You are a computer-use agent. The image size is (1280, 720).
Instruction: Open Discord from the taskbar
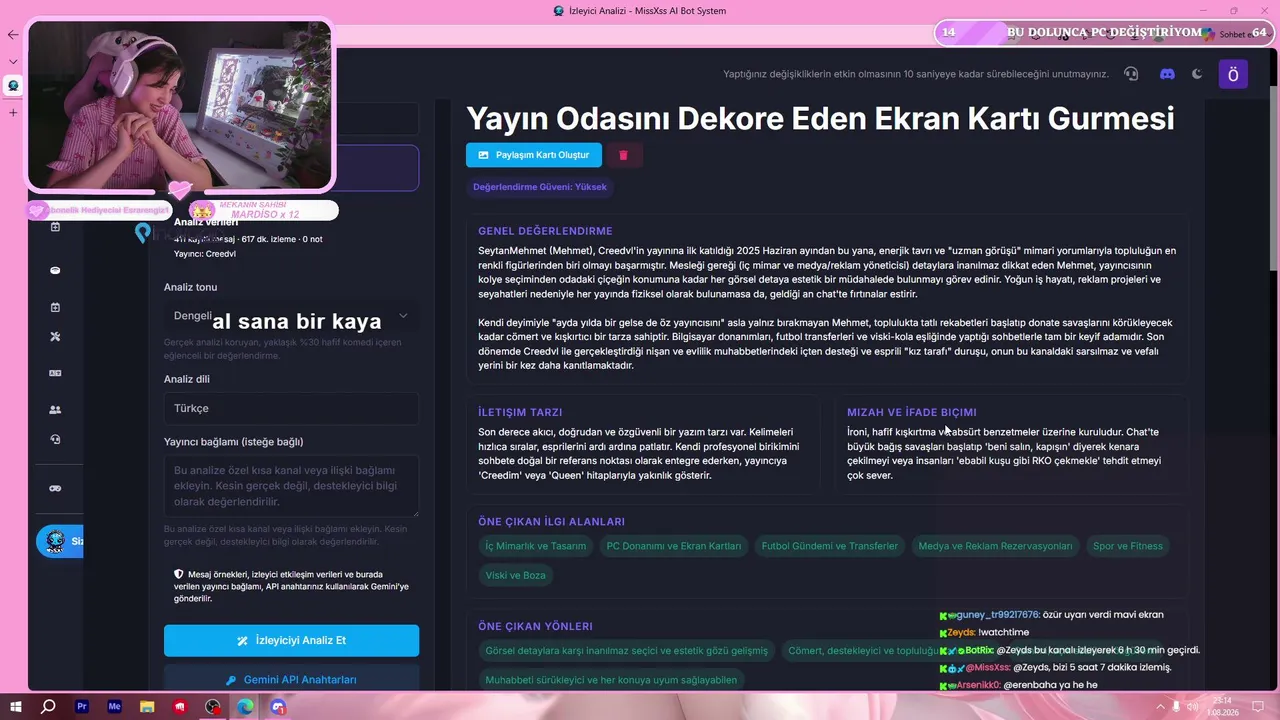tap(278, 707)
